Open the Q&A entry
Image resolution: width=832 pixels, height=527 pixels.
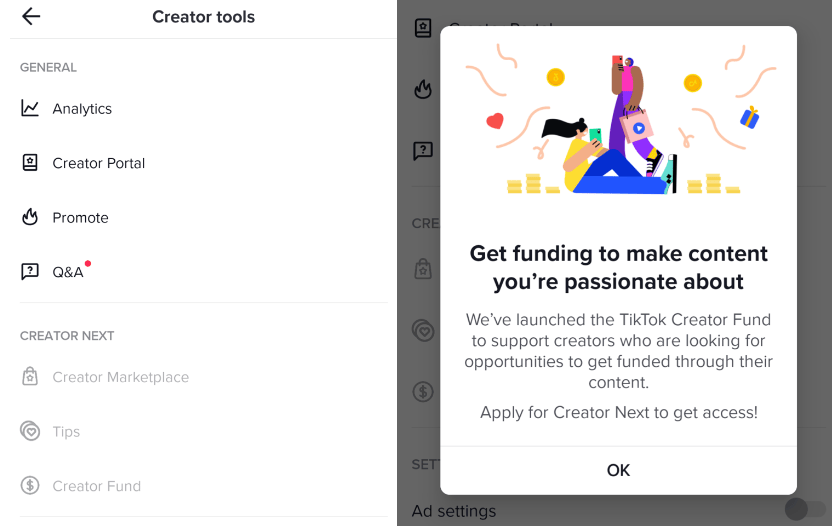68,272
